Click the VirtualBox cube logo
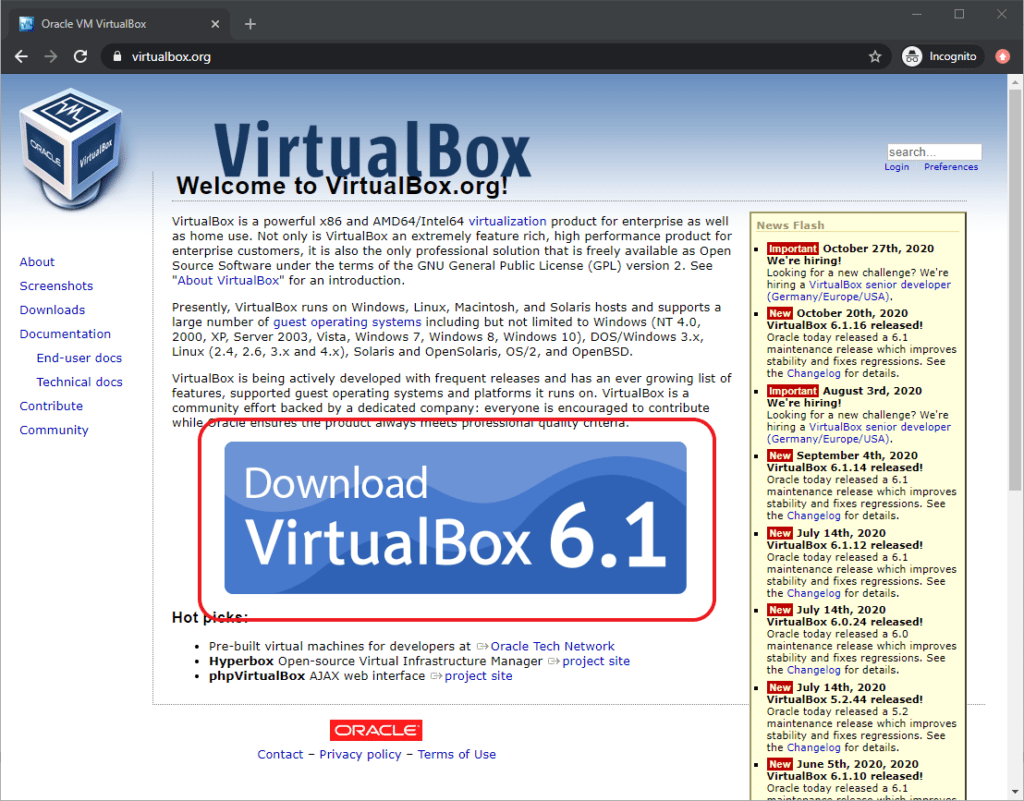 point(70,145)
